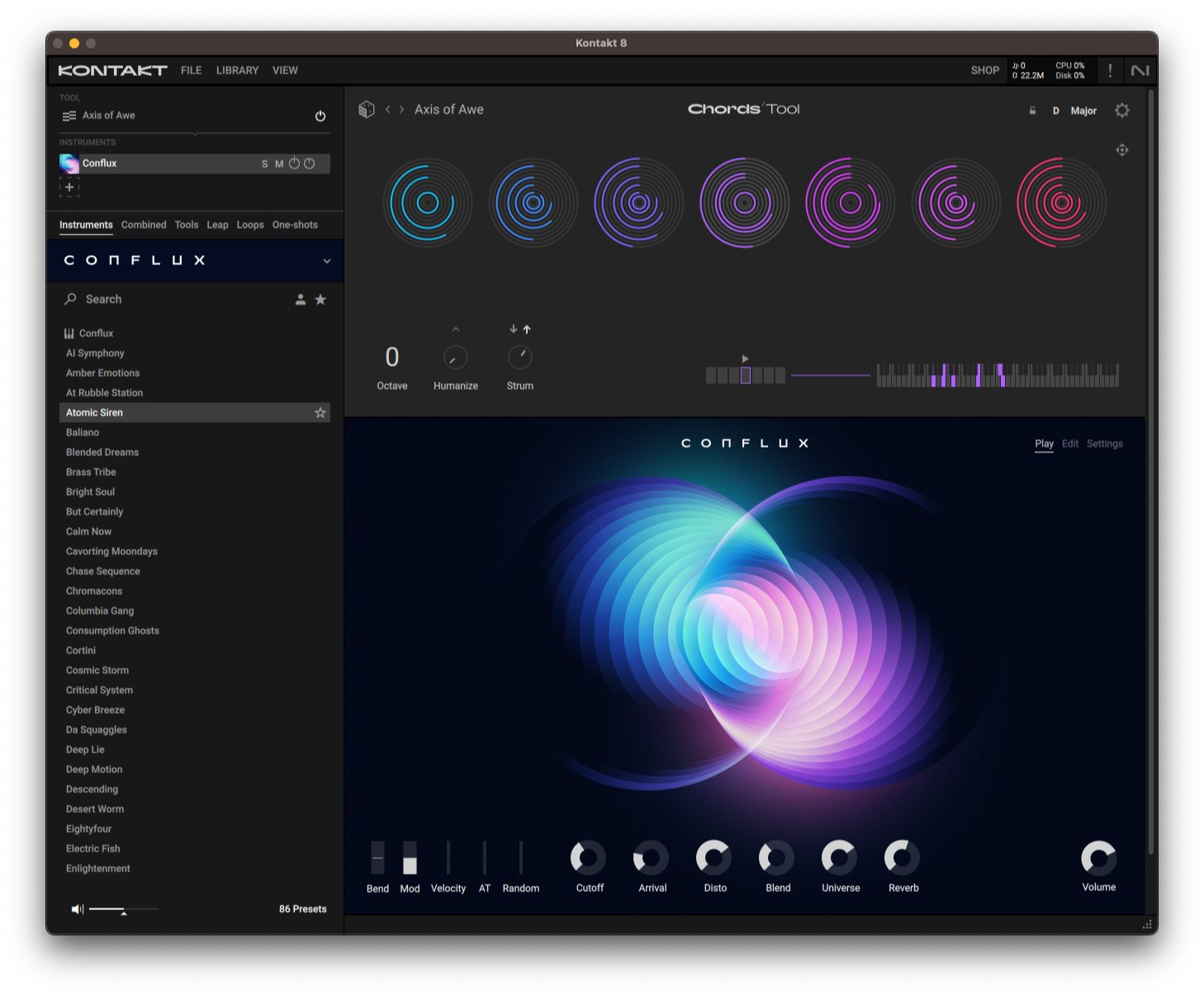1204x996 pixels.
Task: Power off the Axis of Awe tool
Action: 320,116
